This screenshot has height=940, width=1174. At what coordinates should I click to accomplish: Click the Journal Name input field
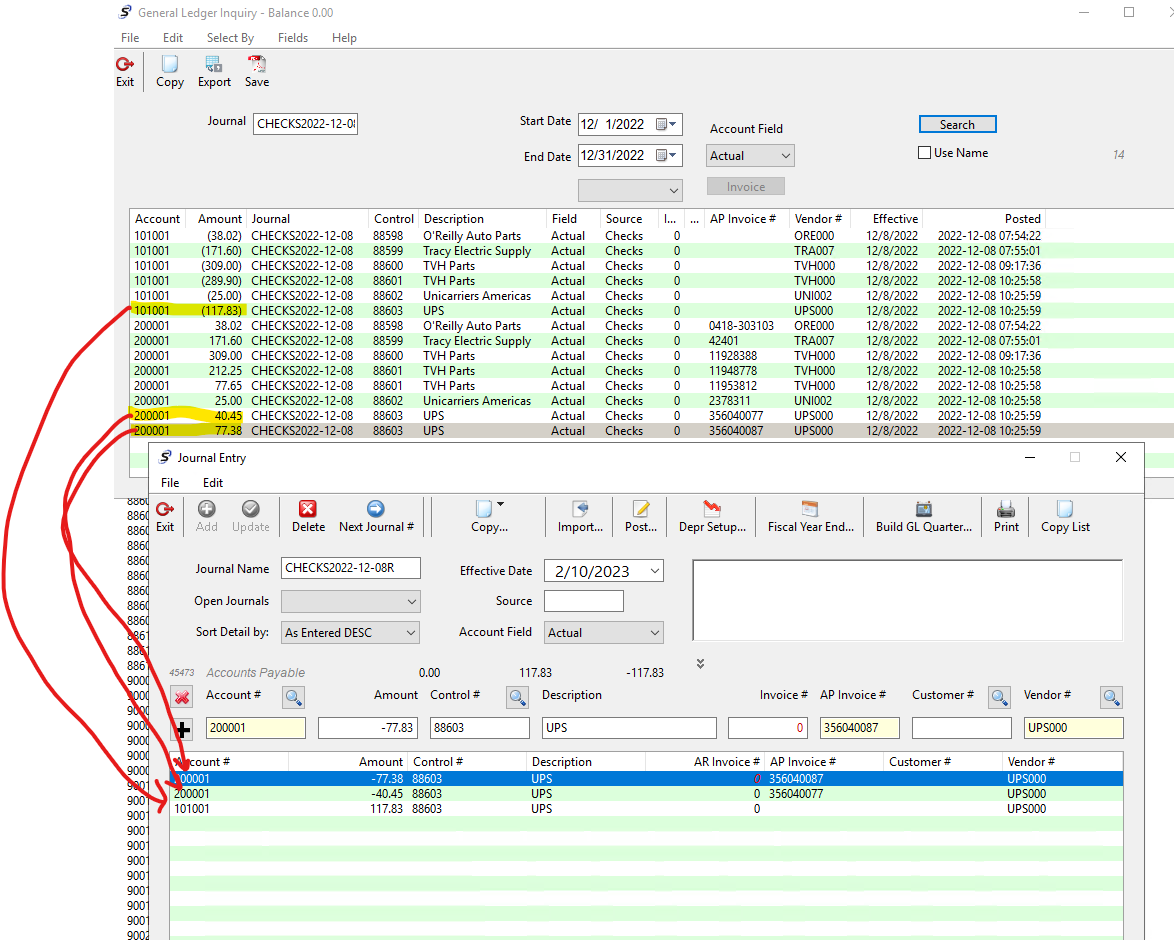coord(350,568)
